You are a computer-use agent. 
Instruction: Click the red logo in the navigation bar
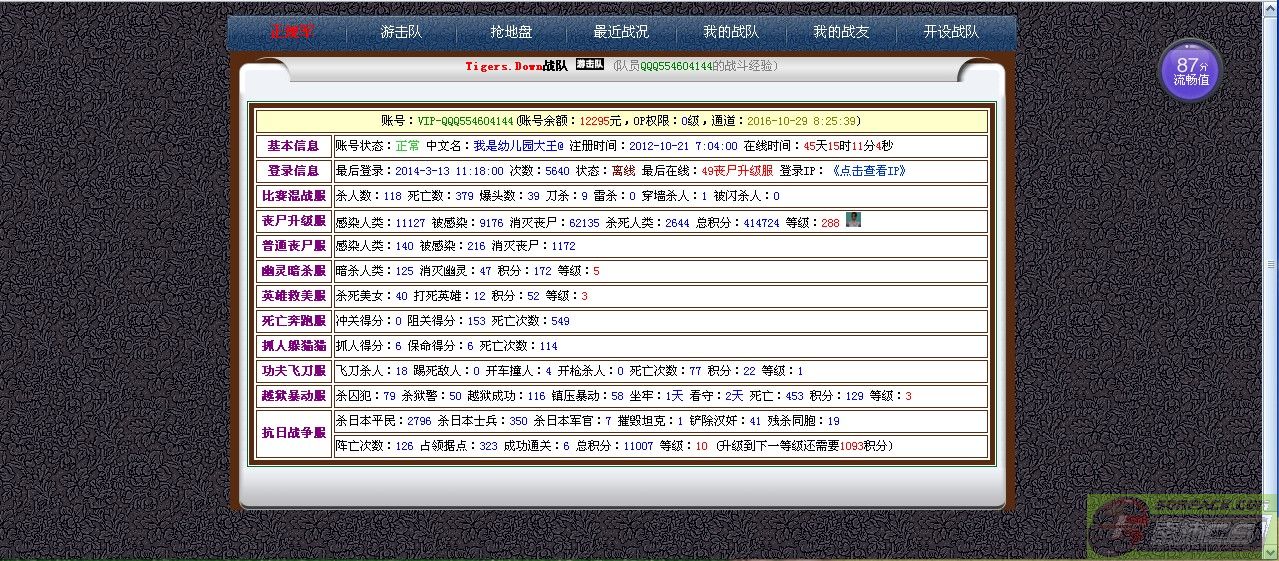[291, 32]
